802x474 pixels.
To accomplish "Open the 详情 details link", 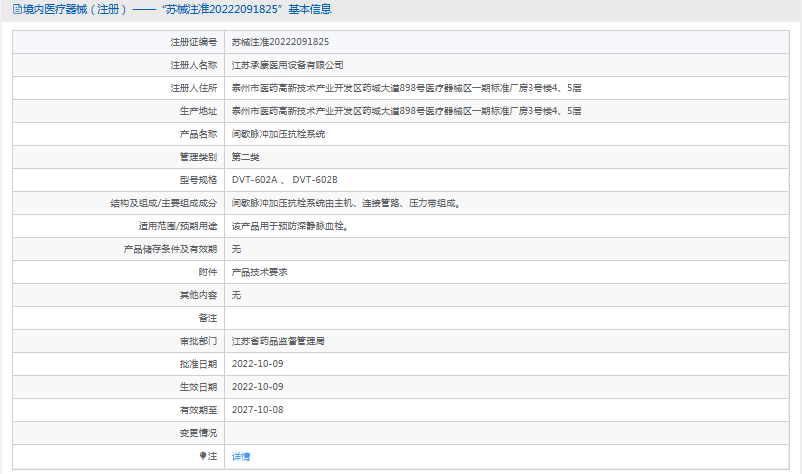I will [241, 457].
